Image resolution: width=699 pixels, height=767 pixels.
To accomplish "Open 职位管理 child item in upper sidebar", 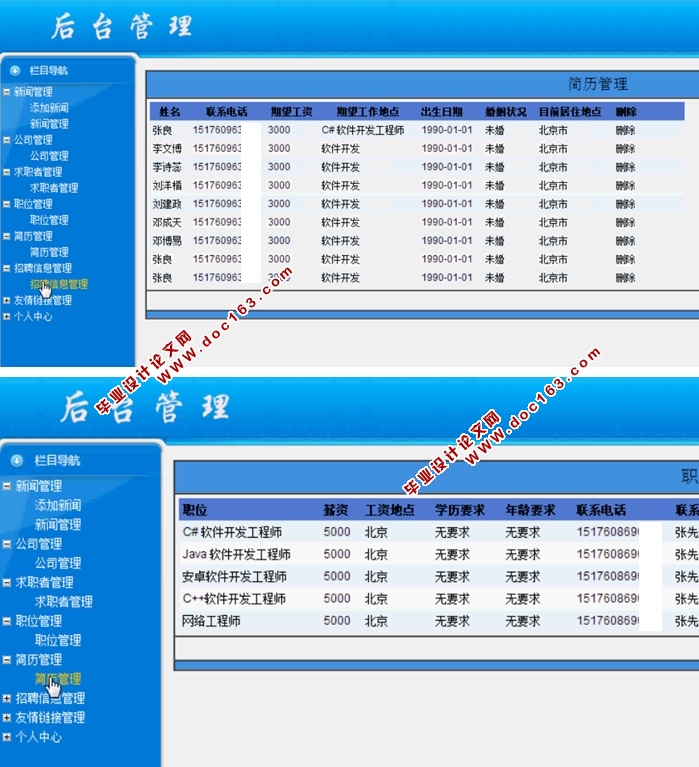I will tap(49, 220).
